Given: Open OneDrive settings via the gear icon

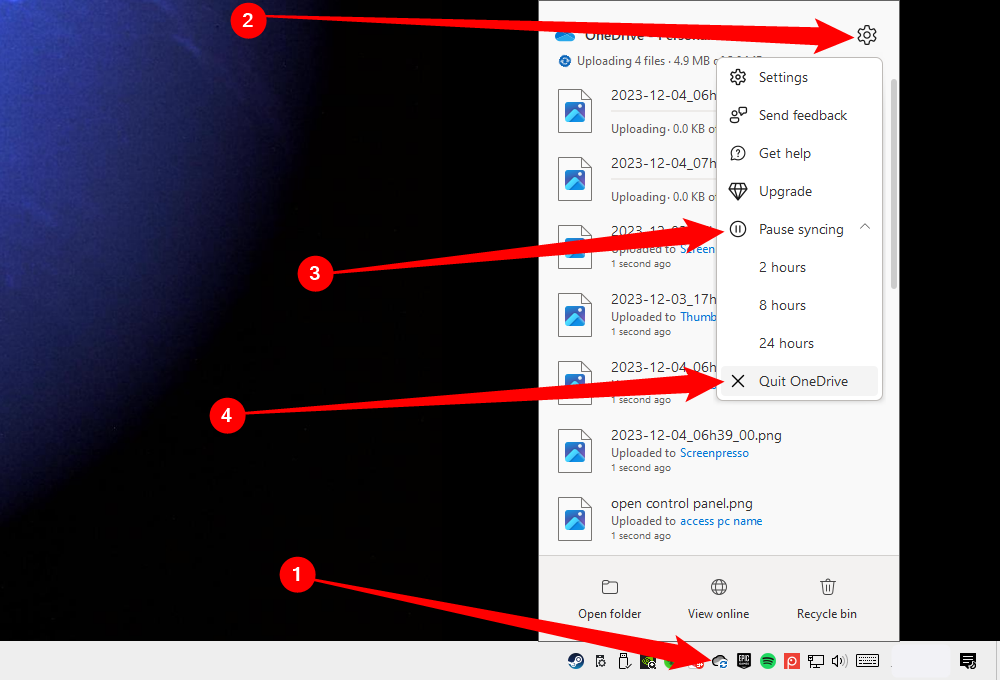Looking at the screenshot, I should pos(866,35).
